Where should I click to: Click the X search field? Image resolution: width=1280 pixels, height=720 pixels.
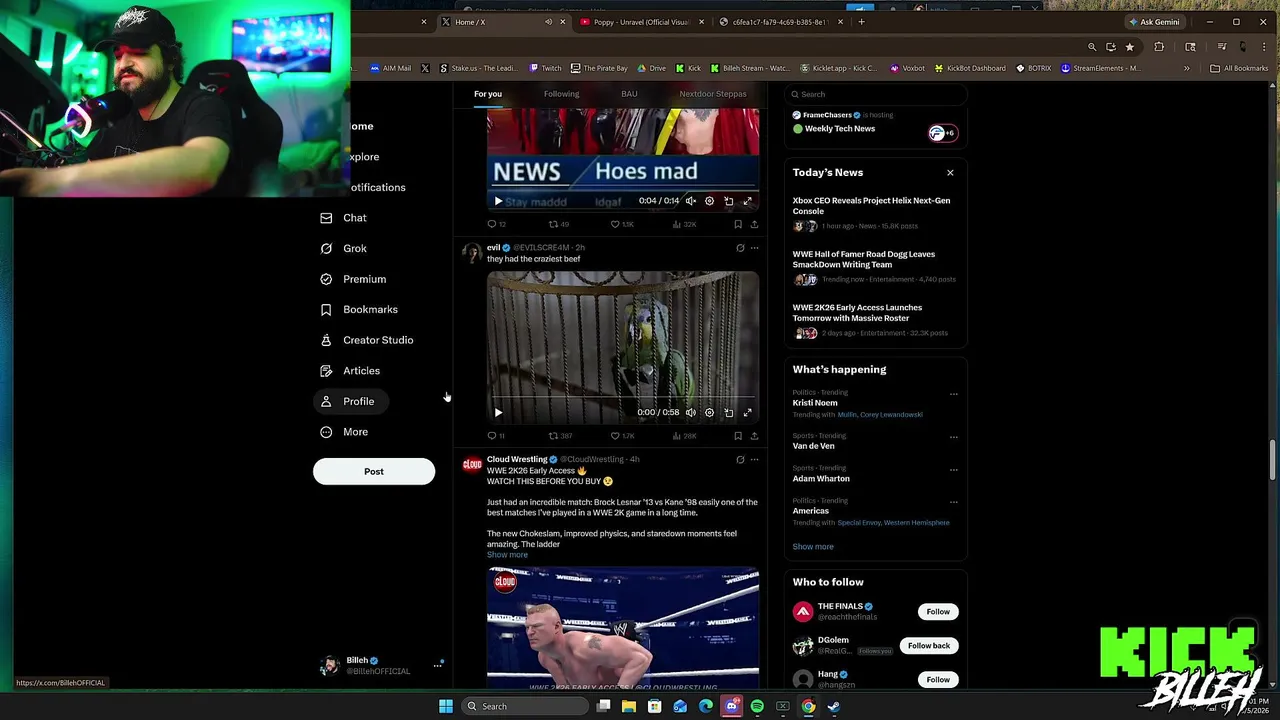pyautogui.click(x=876, y=94)
